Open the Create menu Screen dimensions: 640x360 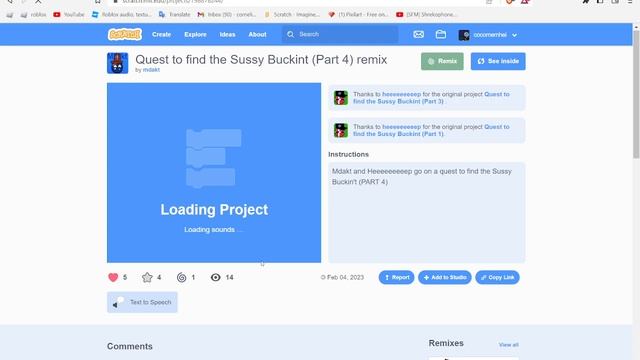[161, 34]
